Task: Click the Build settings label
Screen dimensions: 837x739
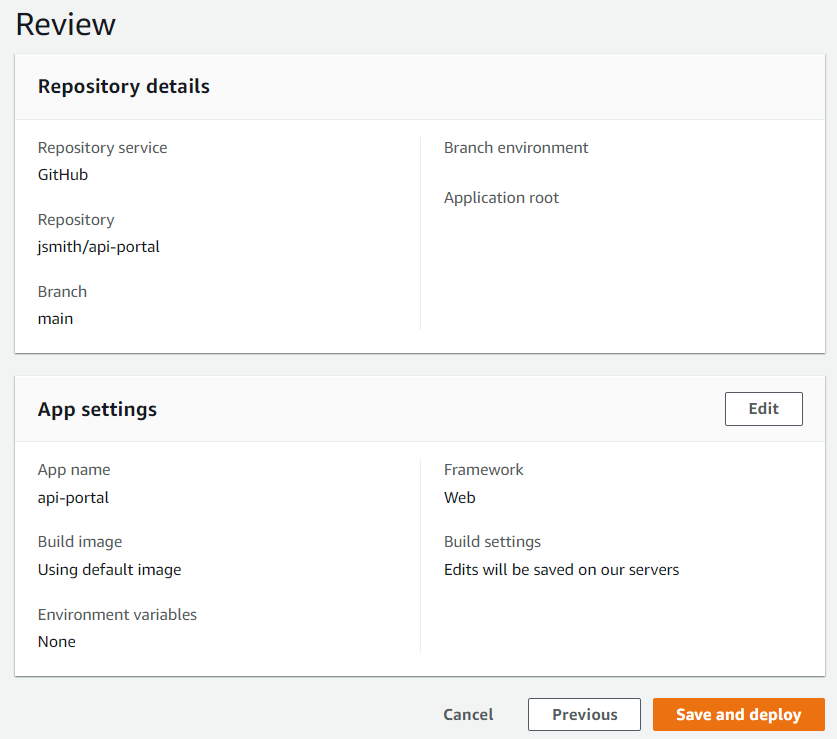Action: click(x=492, y=542)
